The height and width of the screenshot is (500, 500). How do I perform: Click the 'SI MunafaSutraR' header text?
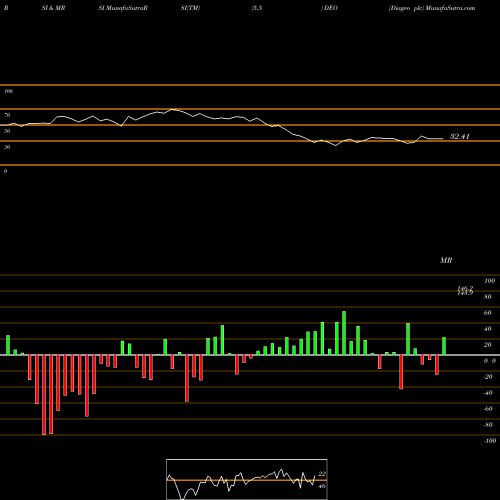(x=123, y=8)
